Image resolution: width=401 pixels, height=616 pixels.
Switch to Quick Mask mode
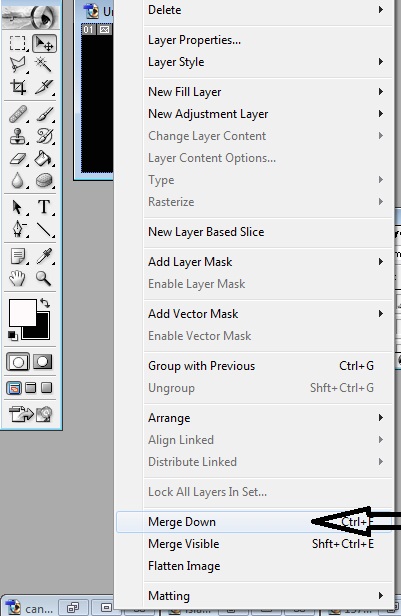(x=43, y=361)
